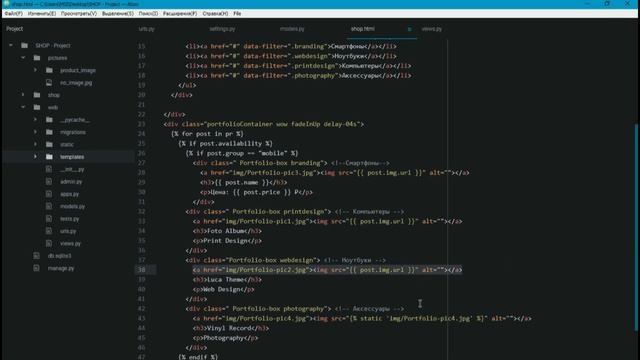The image size is (640, 360).
Task: Click the models.py file icon in tree
Action: click(49, 206)
